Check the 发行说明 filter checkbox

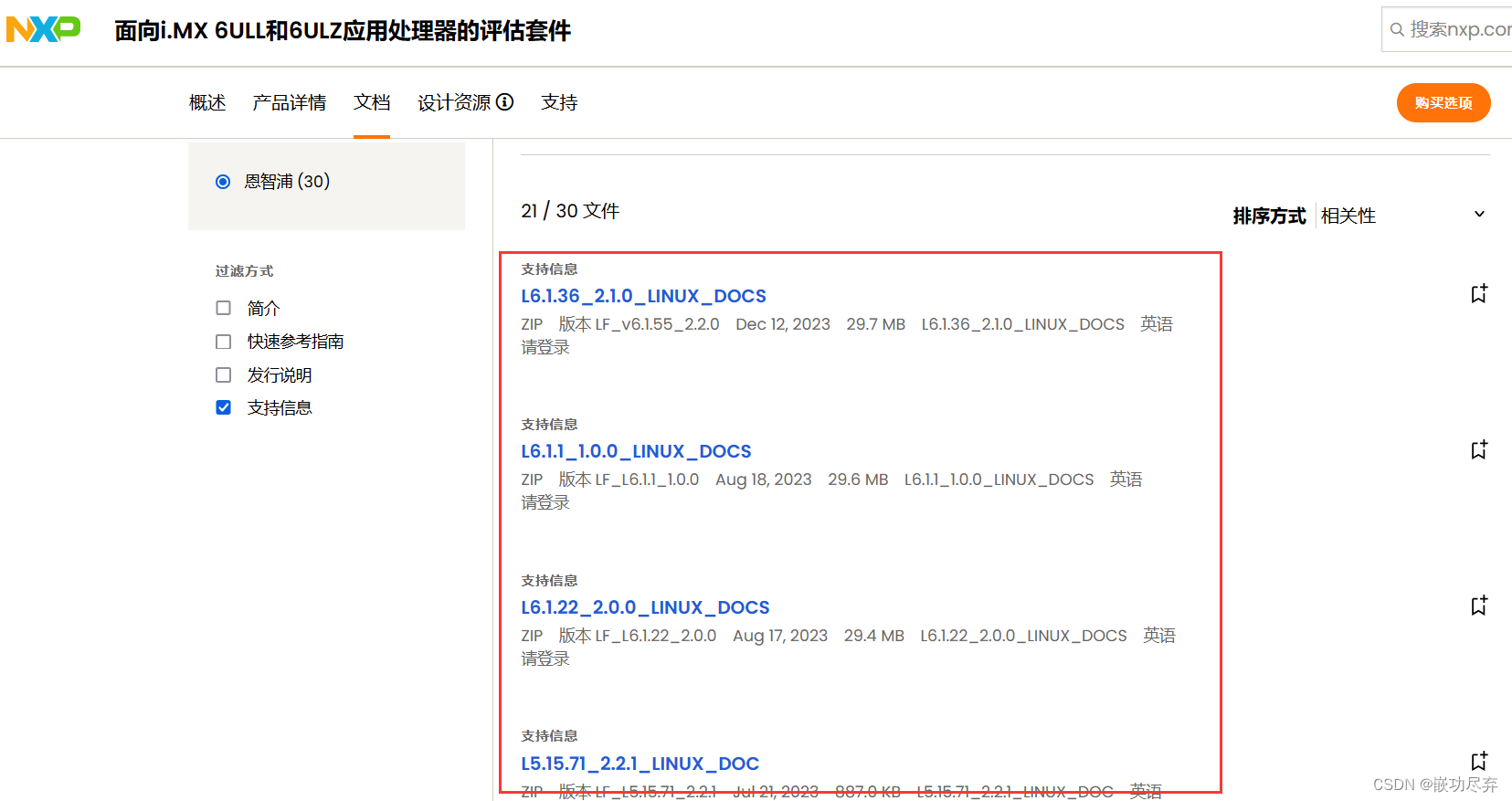[223, 374]
